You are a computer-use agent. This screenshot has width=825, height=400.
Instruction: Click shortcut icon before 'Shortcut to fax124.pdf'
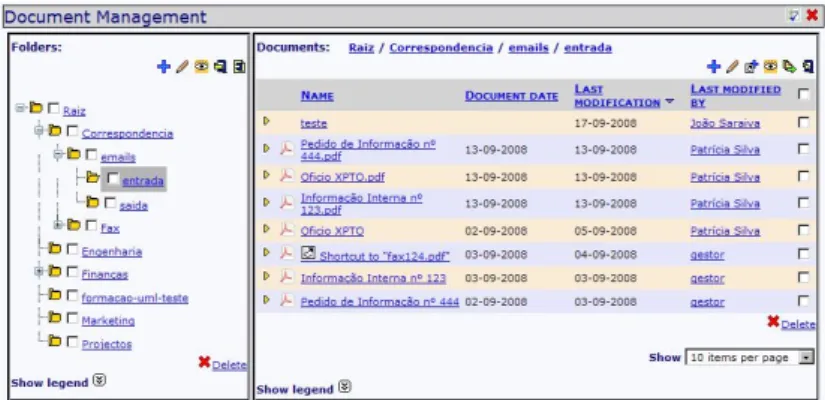(x=308, y=254)
